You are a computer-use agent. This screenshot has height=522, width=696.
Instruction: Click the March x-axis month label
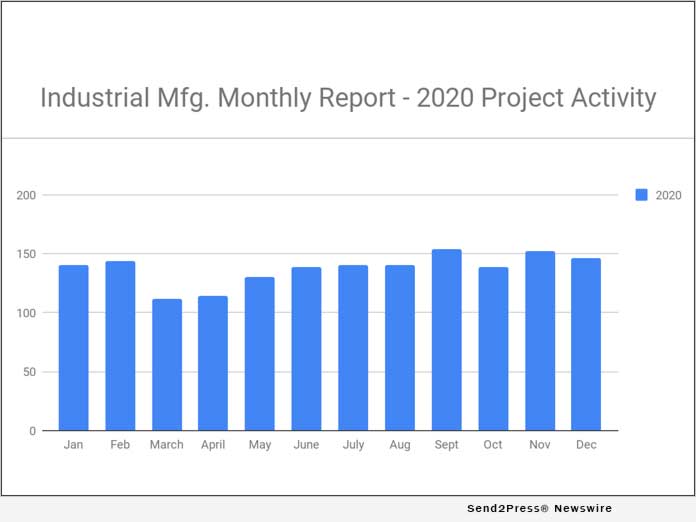click(167, 445)
